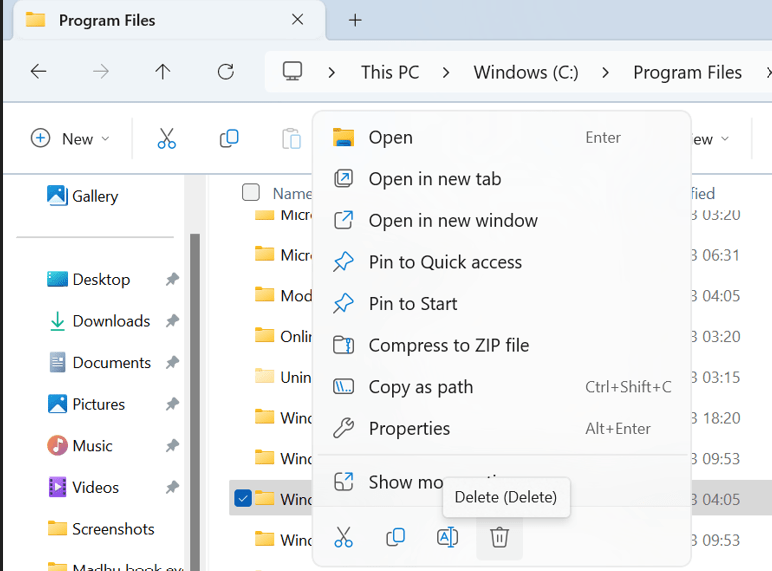Add a new tab with plus button
Screen dimensions: 772x571
[x=355, y=20]
